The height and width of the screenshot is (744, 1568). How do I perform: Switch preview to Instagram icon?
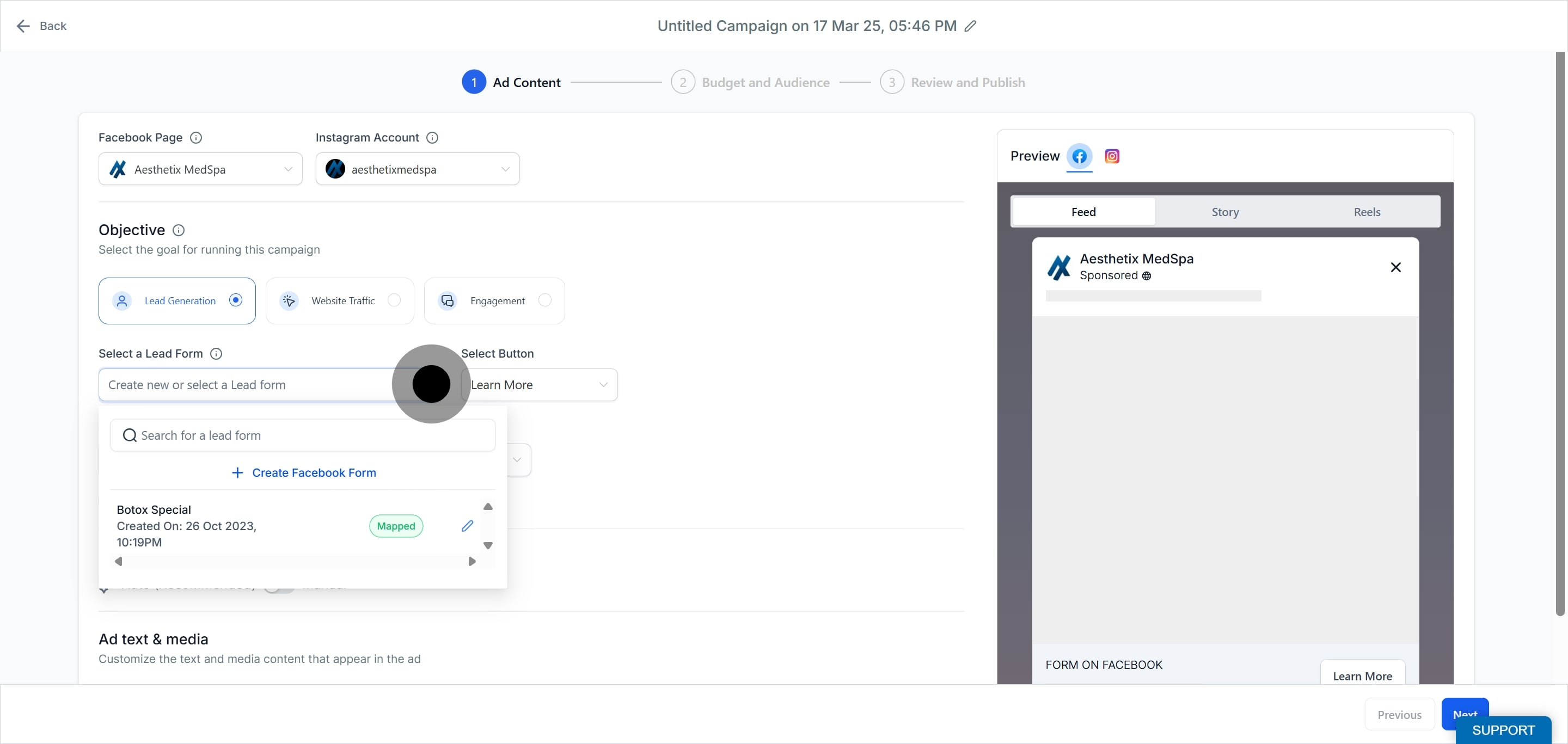coord(1111,156)
